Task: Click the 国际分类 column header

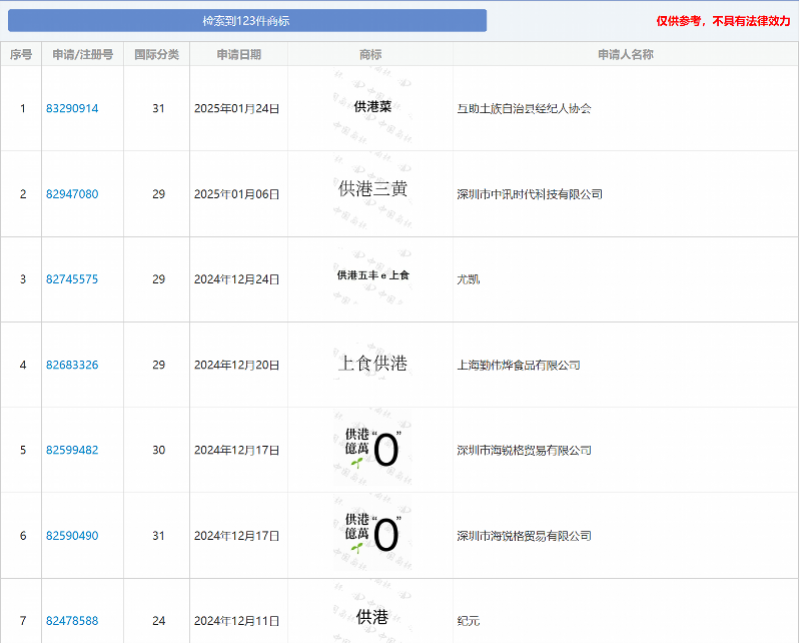Action: tap(157, 54)
